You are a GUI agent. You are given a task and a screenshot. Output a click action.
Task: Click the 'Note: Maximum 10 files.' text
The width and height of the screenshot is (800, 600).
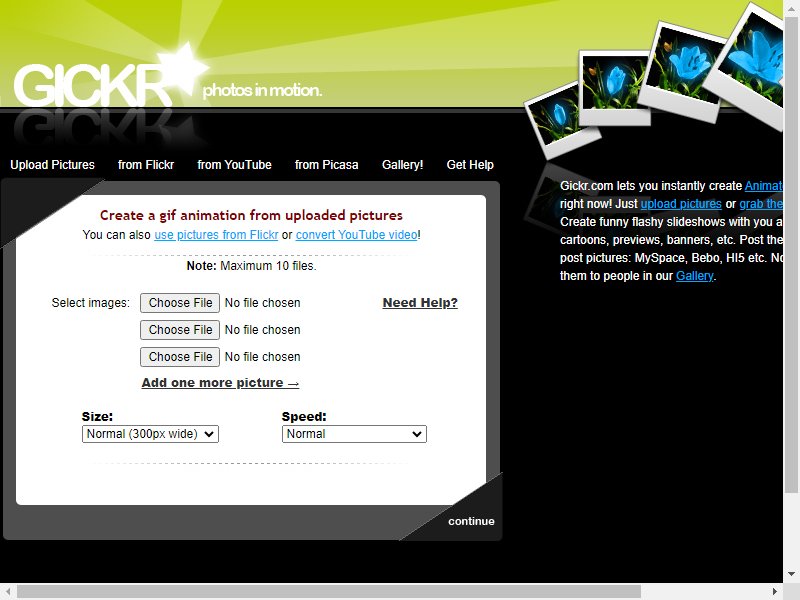click(251, 266)
